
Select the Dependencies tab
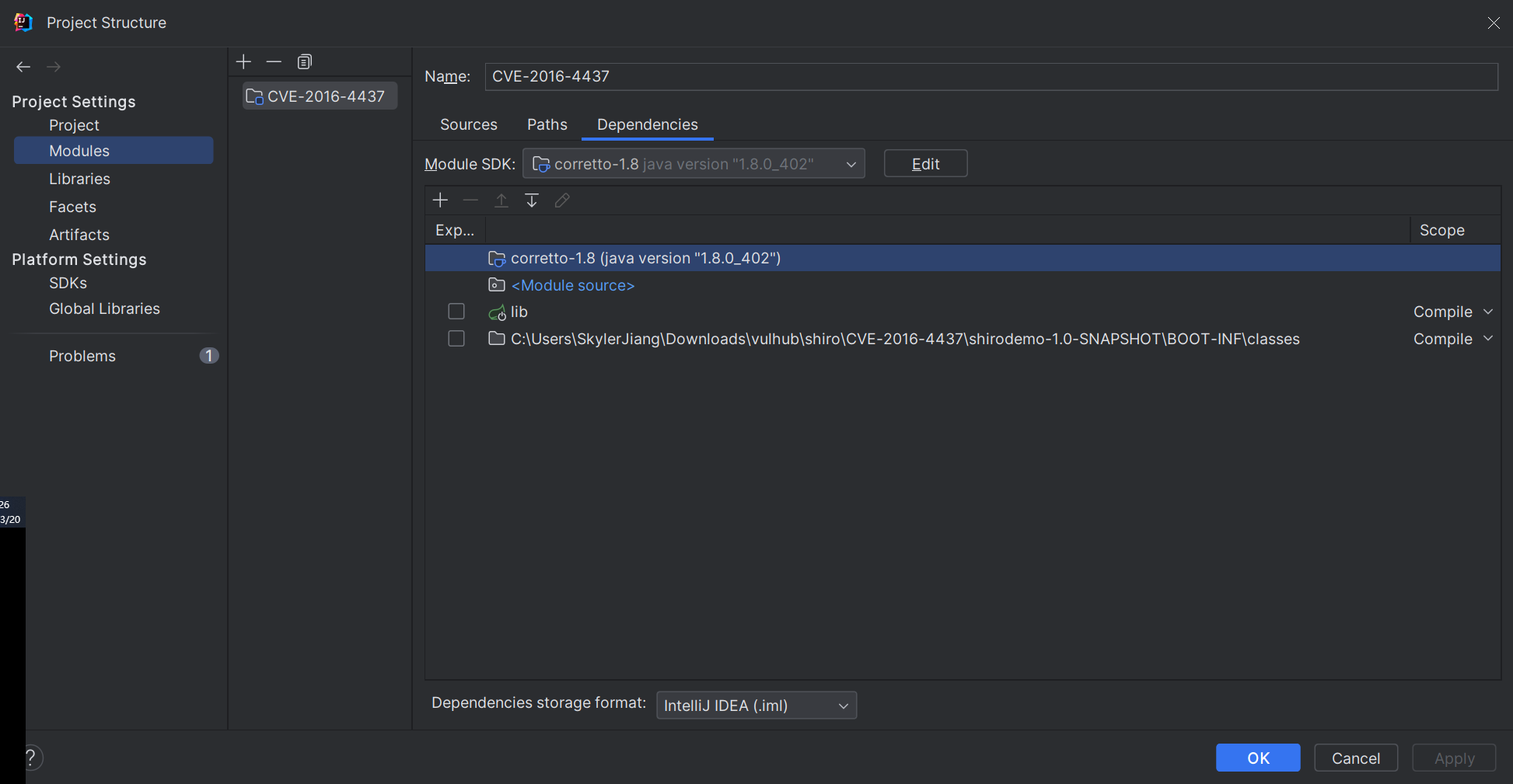coord(648,124)
